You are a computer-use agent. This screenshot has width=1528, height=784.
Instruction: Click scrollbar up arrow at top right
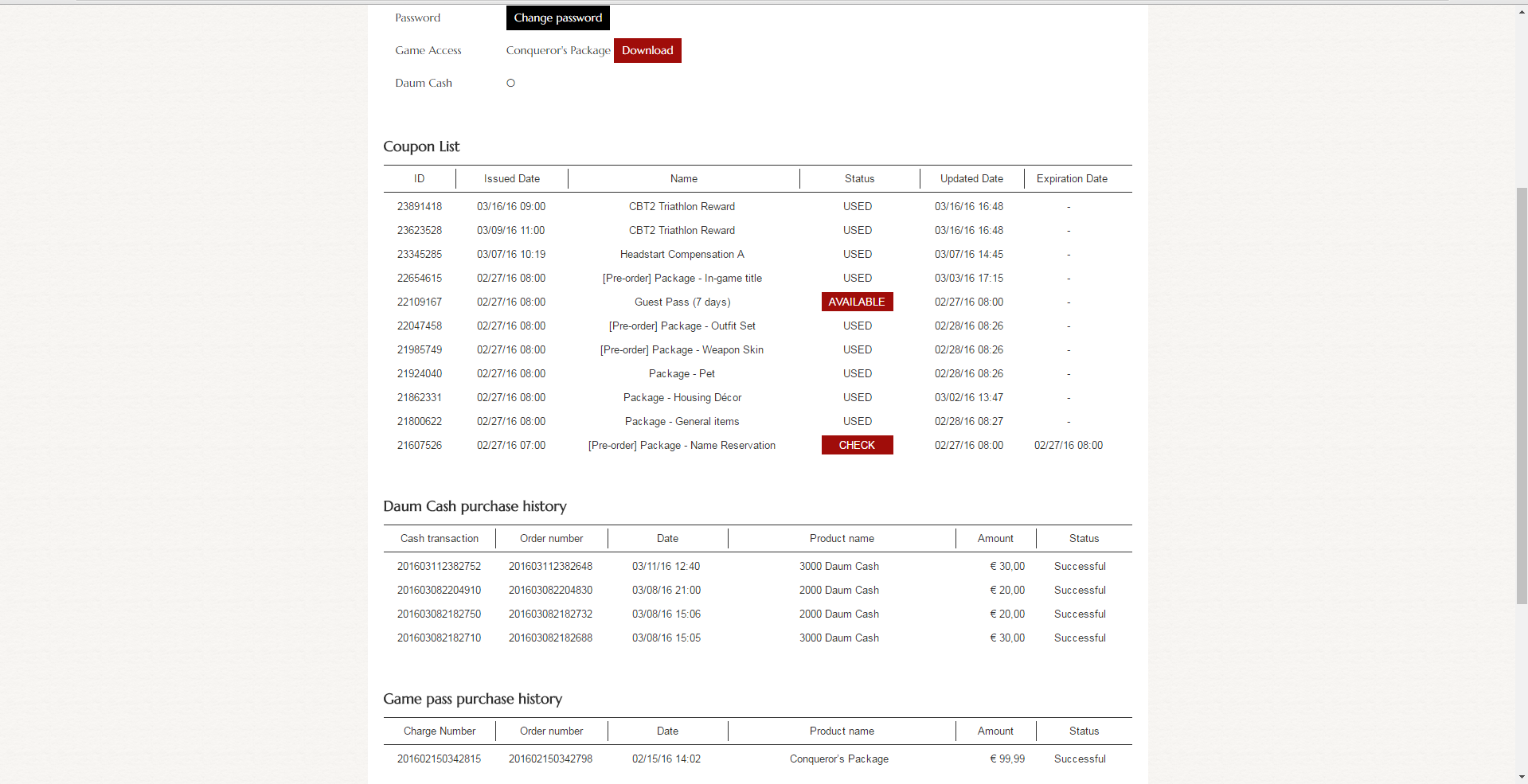click(x=1522, y=12)
